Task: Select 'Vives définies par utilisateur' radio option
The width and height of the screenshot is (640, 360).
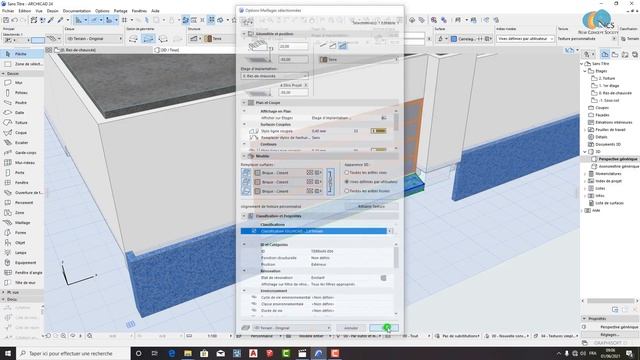Action: (347, 182)
